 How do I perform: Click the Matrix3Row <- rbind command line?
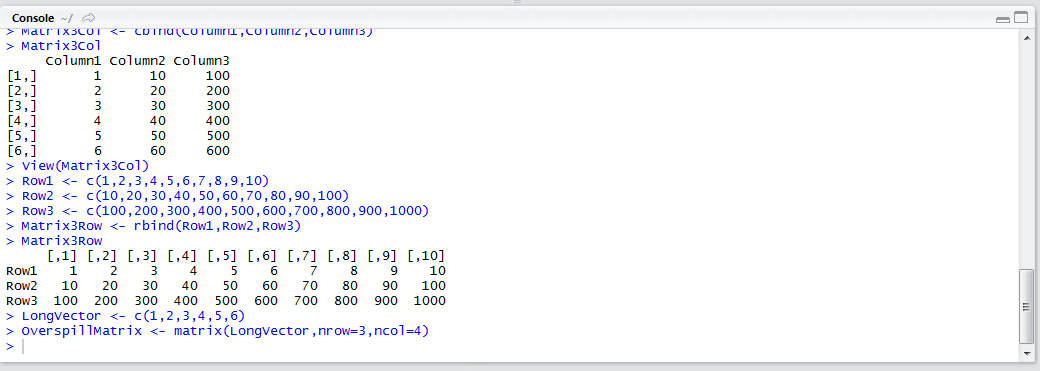point(153,226)
